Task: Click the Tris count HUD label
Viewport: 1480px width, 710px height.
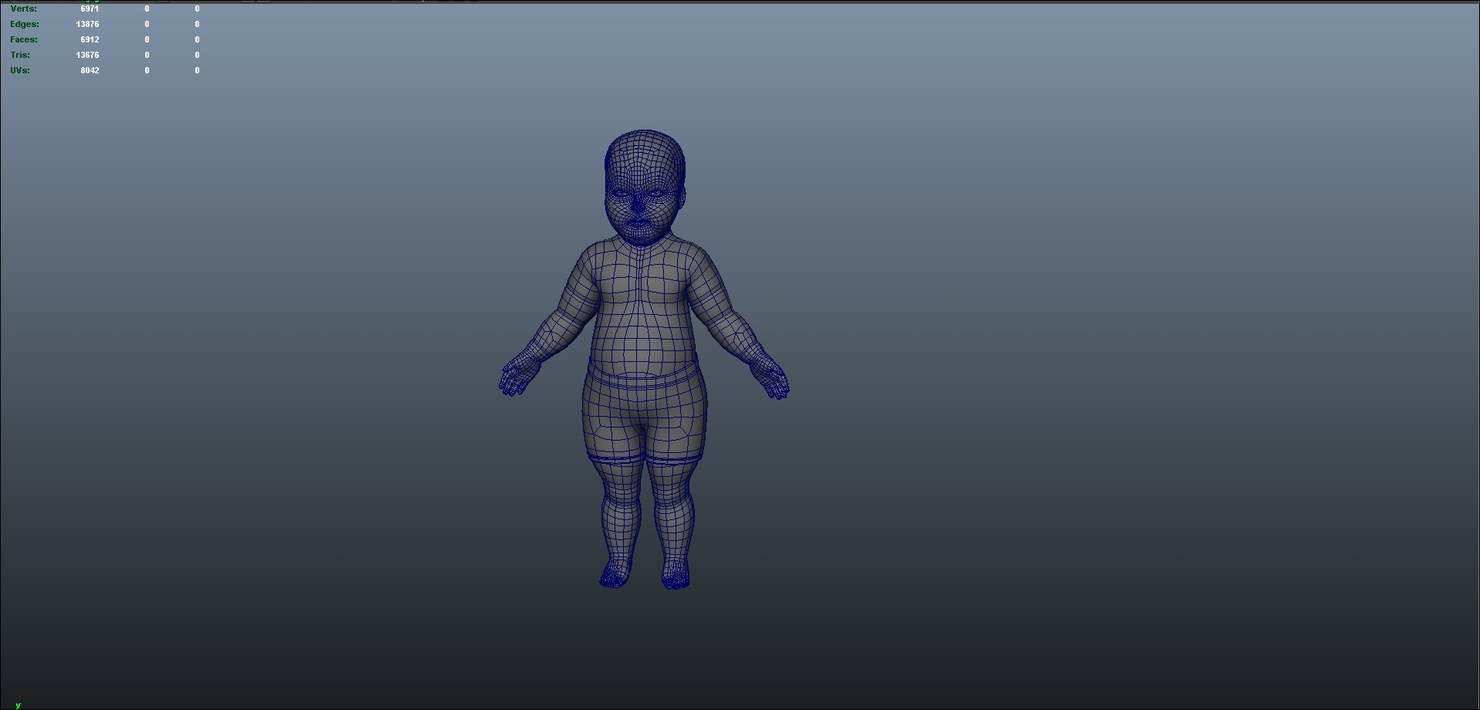Action: click(20, 55)
